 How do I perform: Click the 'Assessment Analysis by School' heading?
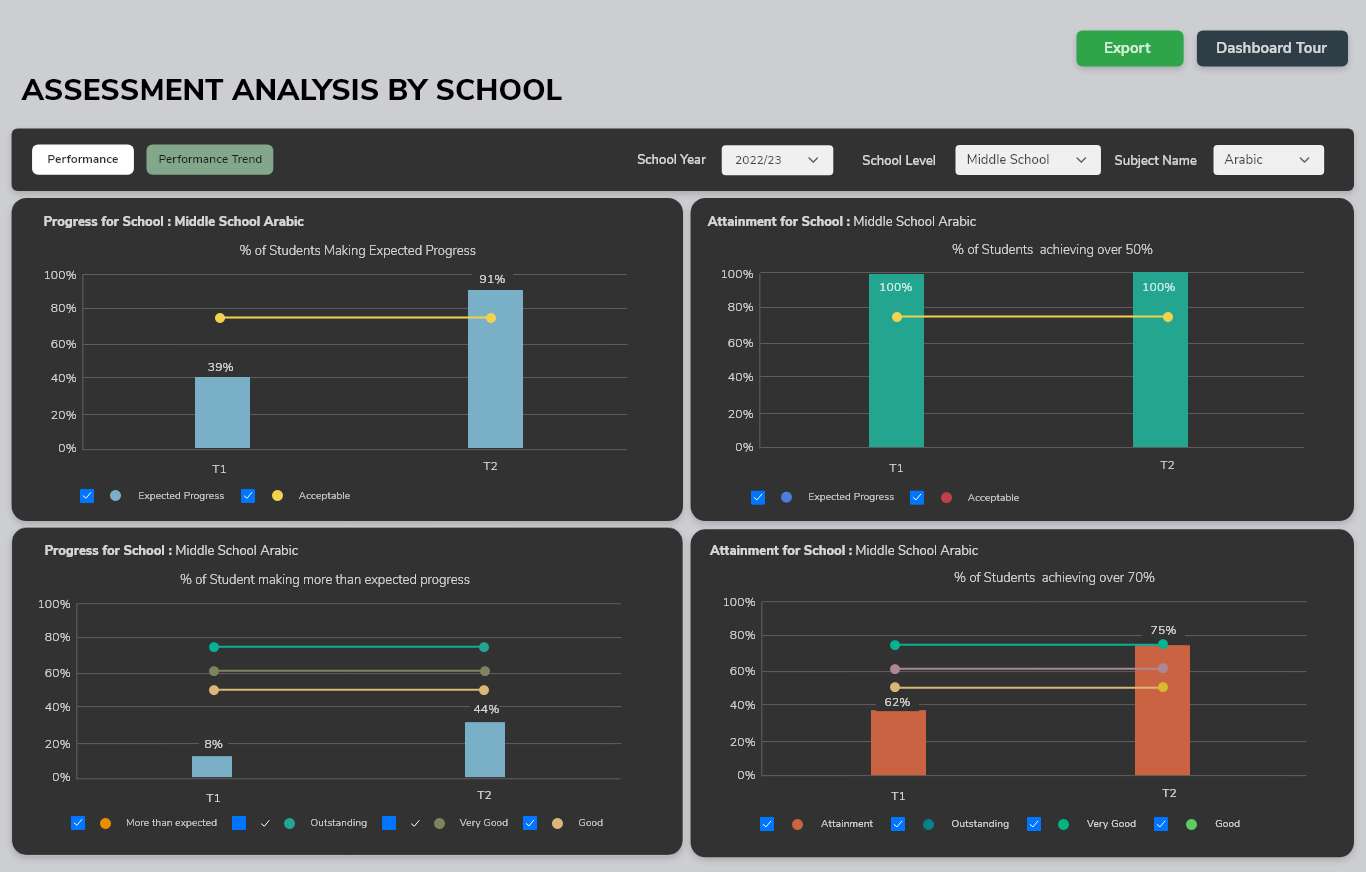tap(292, 90)
